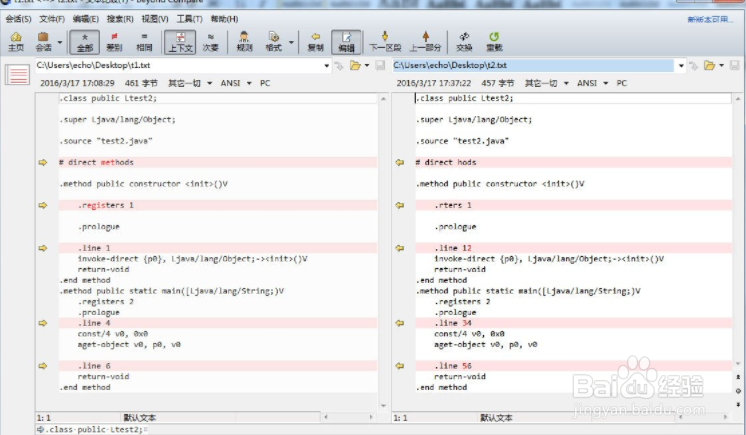Click the left pane browse folder icon
This screenshot has height=435, width=746.
[x=355, y=65]
